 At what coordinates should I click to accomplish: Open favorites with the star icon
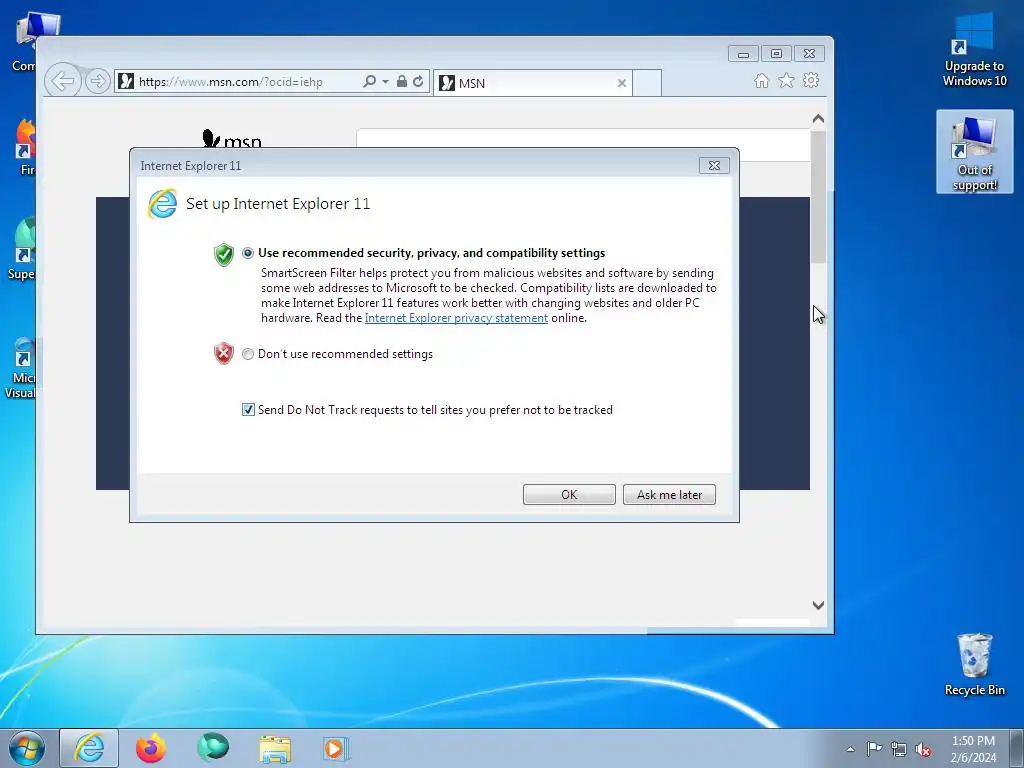(786, 80)
